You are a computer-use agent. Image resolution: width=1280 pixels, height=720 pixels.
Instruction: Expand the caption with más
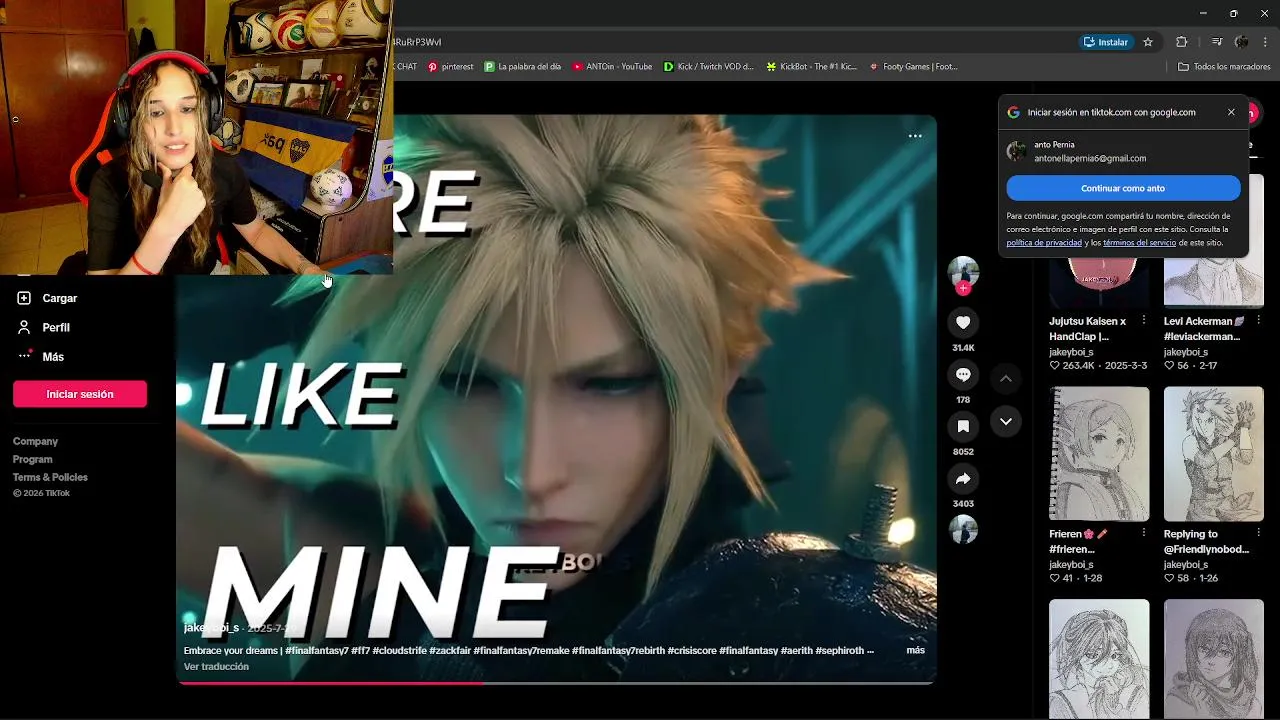pos(915,650)
